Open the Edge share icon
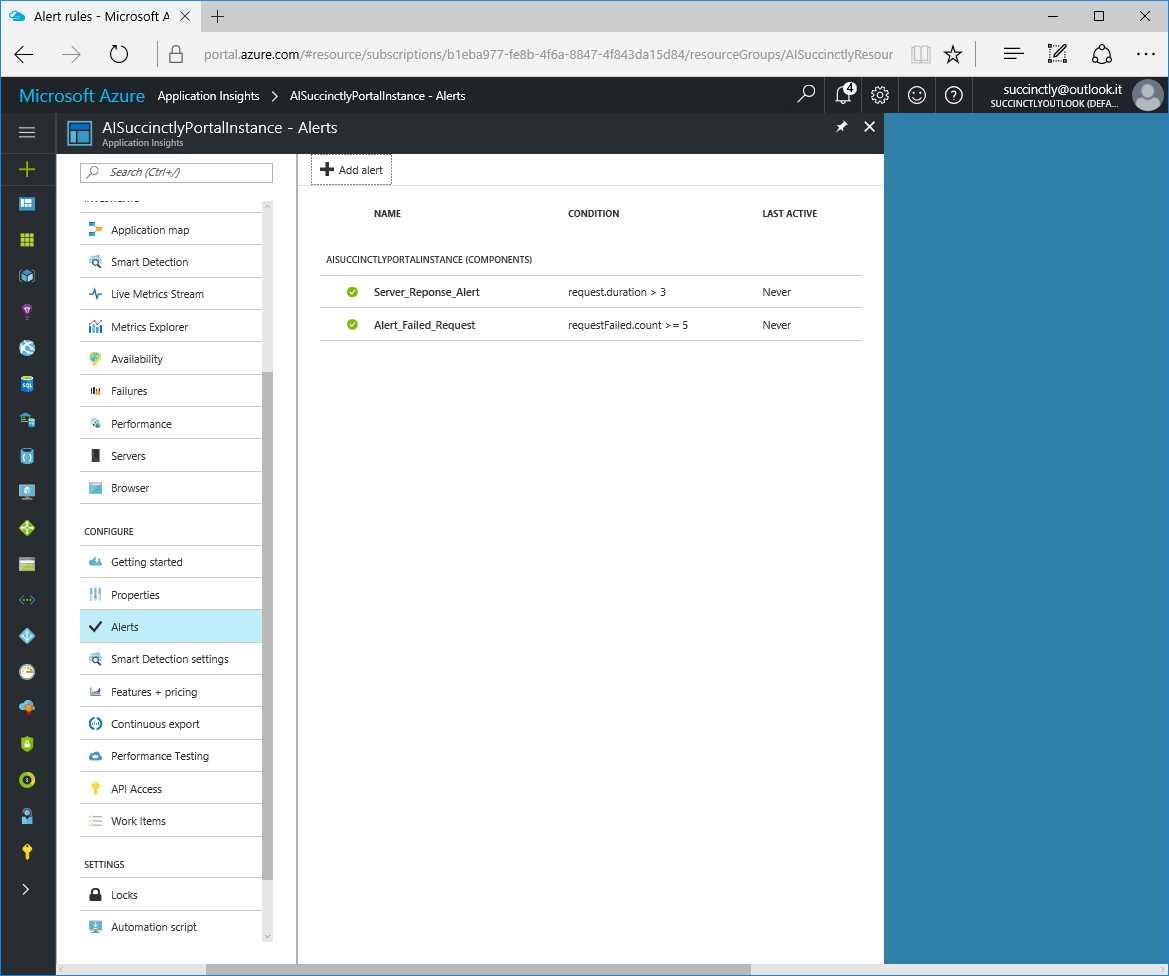Screen dimensions: 1169x976 [x=1102, y=54]
